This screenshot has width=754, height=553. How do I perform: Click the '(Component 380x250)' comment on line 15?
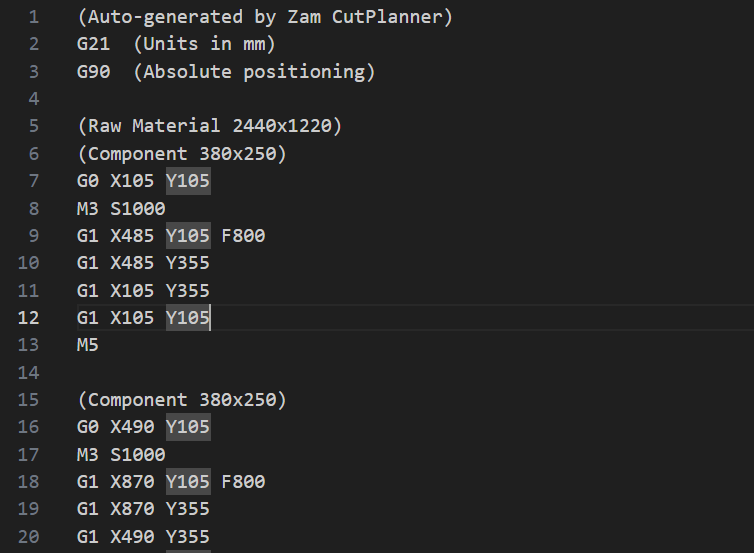181,400
